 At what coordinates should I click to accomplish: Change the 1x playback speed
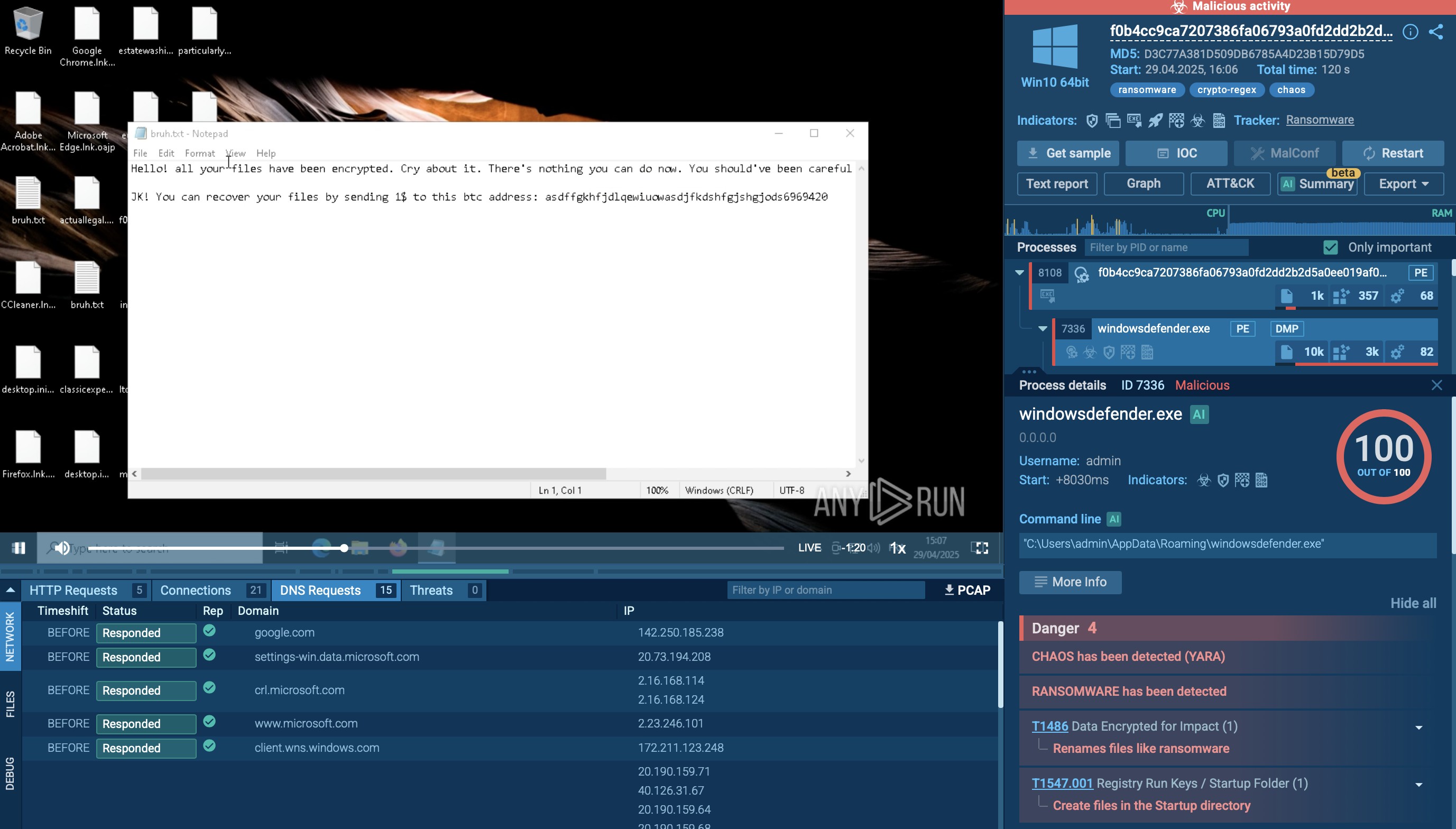[898, 548]
